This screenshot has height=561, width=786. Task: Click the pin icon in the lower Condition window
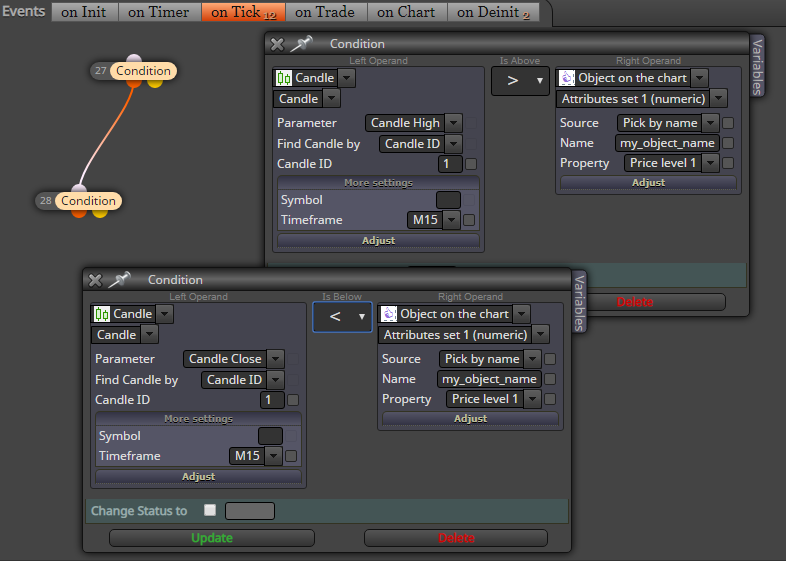pos(119,280)
